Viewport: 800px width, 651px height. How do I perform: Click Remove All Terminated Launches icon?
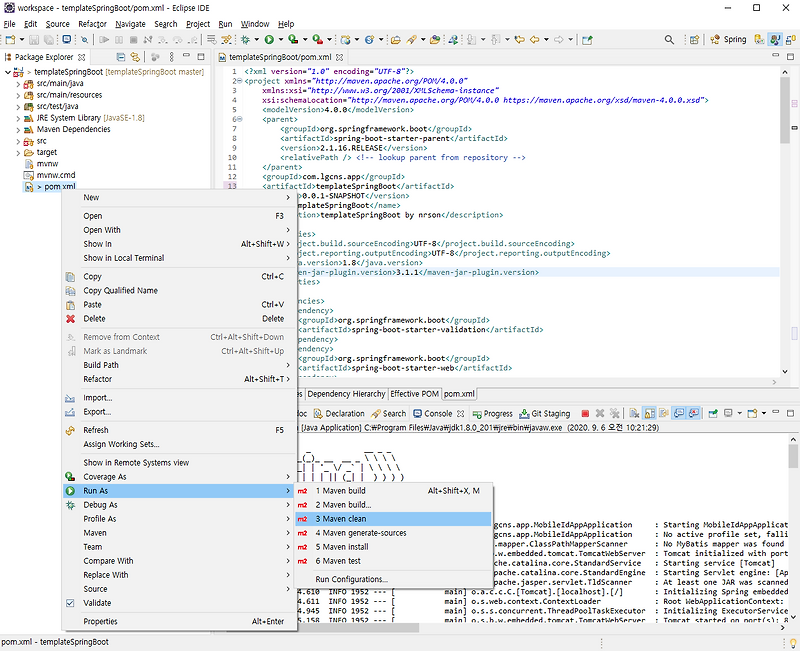(615, 413)
